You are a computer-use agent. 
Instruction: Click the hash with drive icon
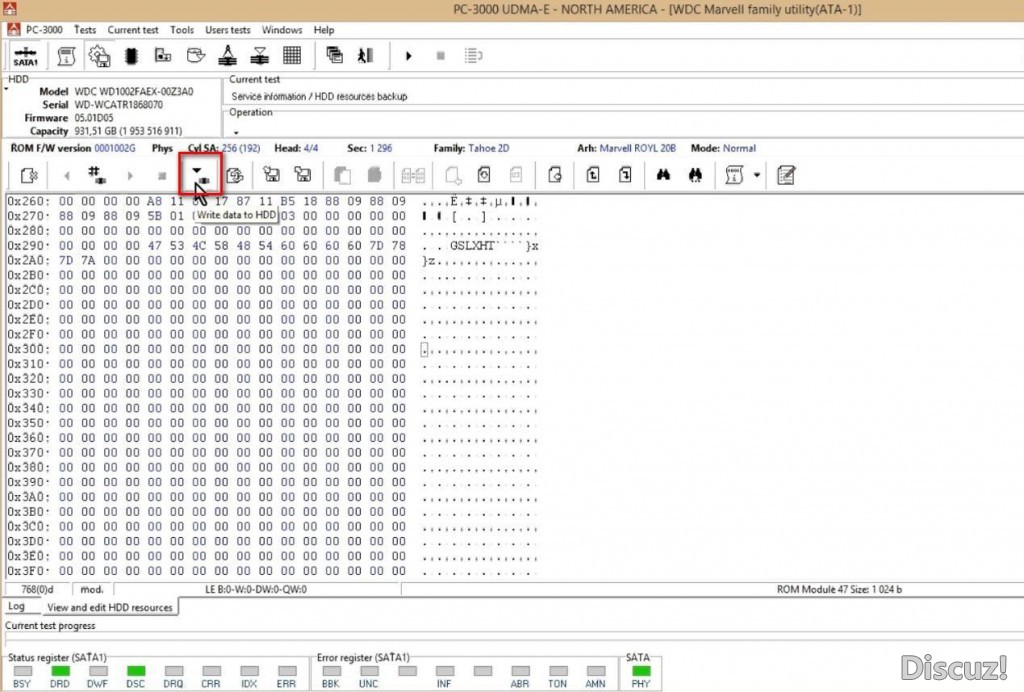tap(97, 174)
